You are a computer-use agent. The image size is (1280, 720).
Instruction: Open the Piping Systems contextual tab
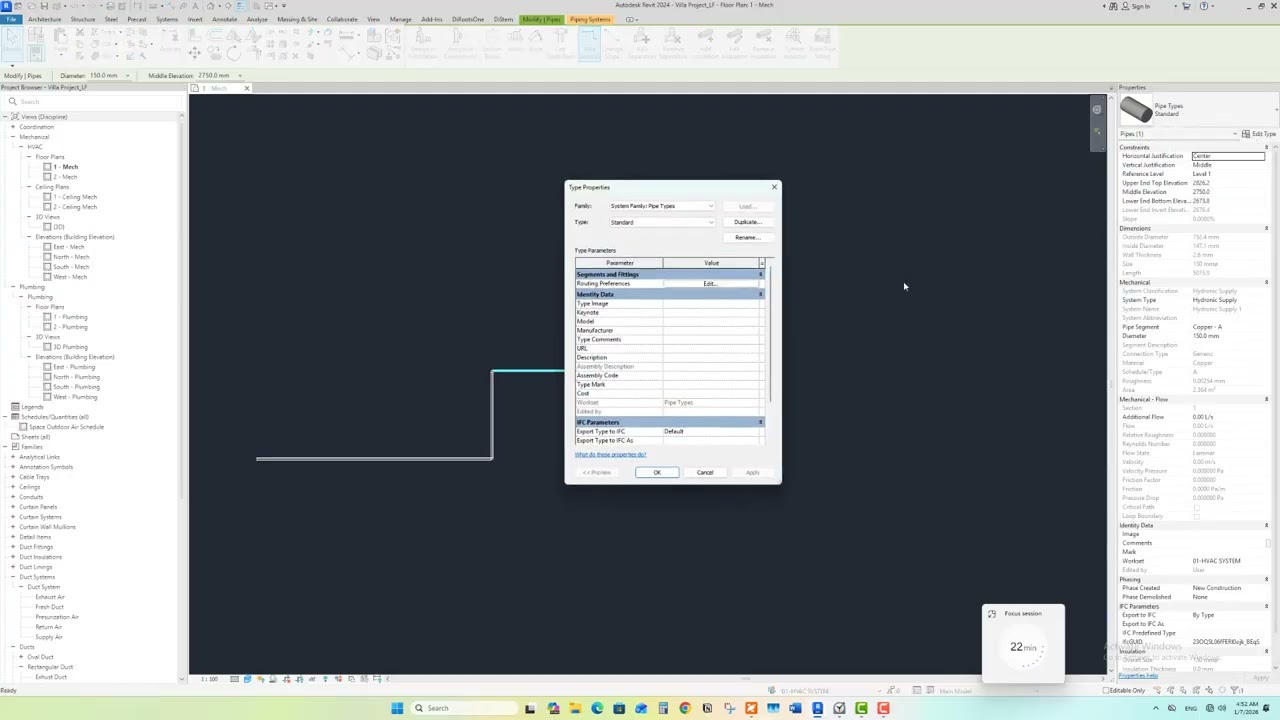[x=590, y=19]
